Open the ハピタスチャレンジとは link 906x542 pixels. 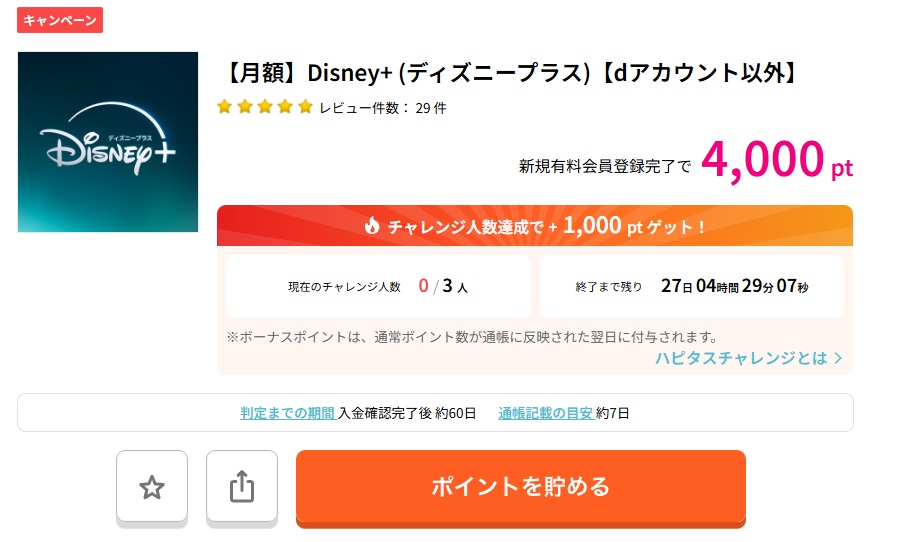741,357
